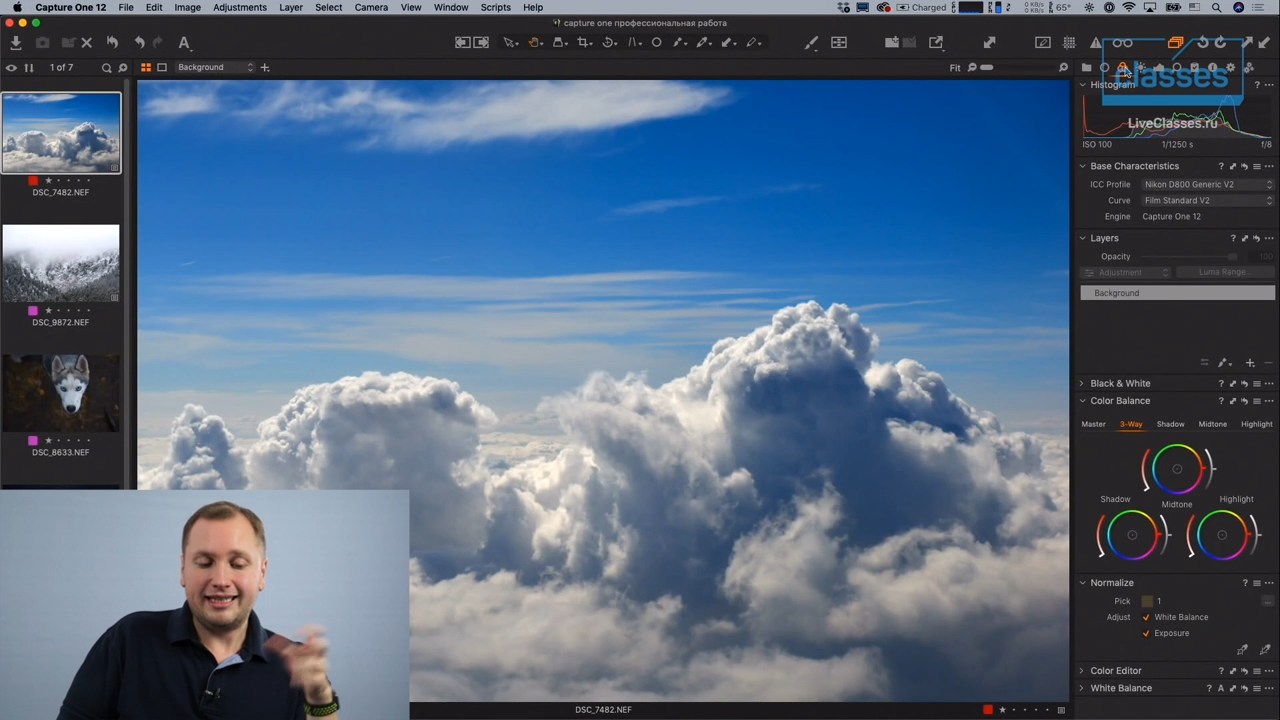Toggle the Grid overlay icon
This screenshot has height=720, width=1280.
click(x=1069, y=43)
